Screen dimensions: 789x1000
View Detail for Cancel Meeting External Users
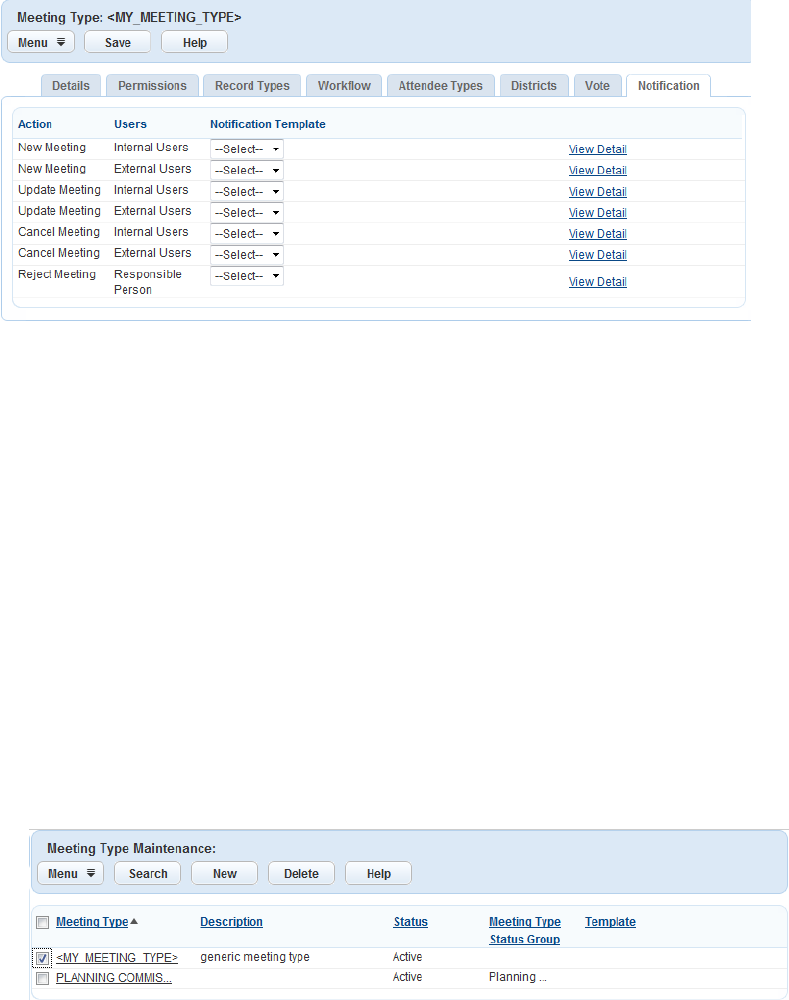click(598, 254)
